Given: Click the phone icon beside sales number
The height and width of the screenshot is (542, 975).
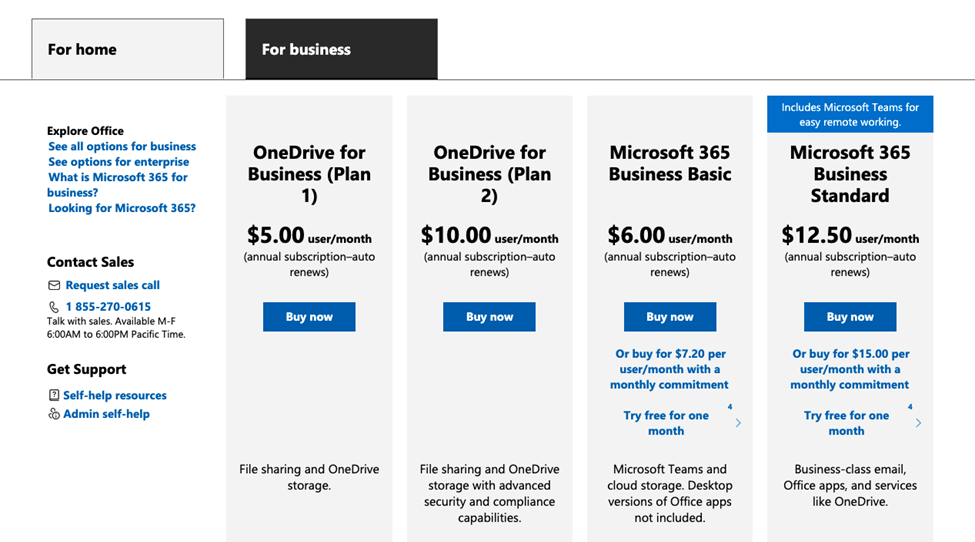Looking at the screenshot, I should [54, 307].
